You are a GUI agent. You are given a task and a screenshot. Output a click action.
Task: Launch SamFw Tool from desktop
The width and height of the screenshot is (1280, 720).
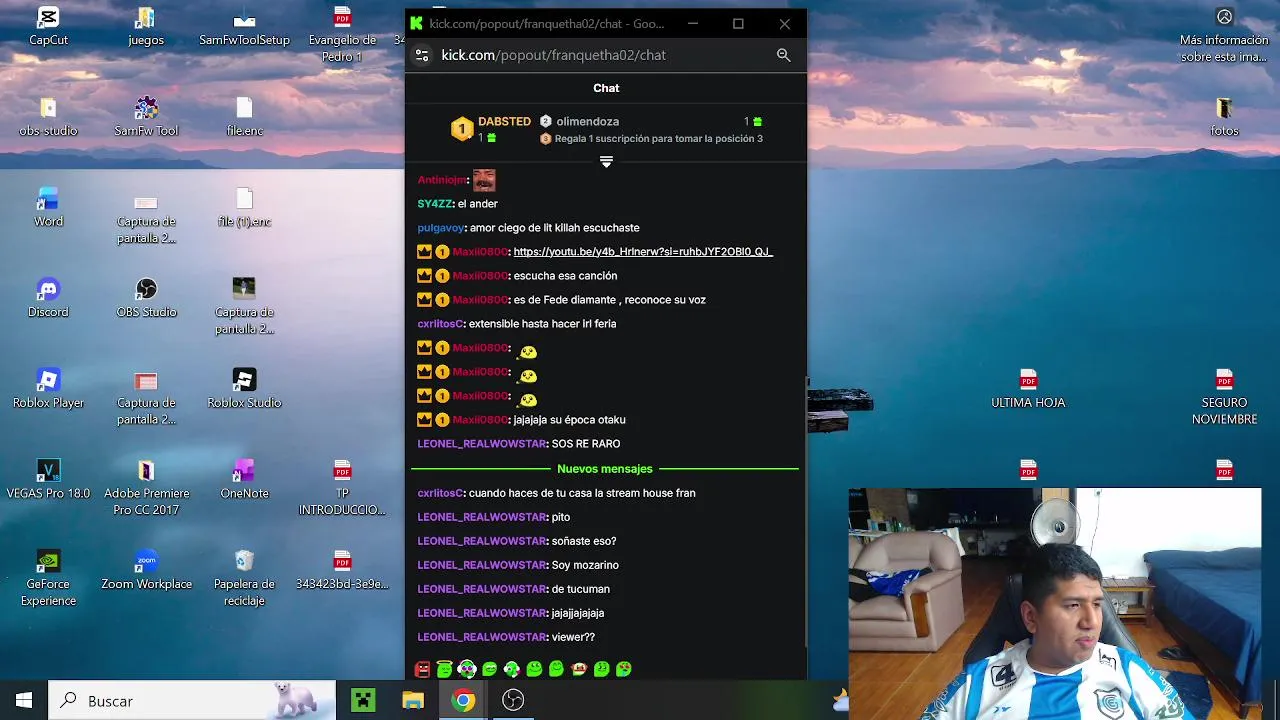pyautogui.click(x=146, y=117)
